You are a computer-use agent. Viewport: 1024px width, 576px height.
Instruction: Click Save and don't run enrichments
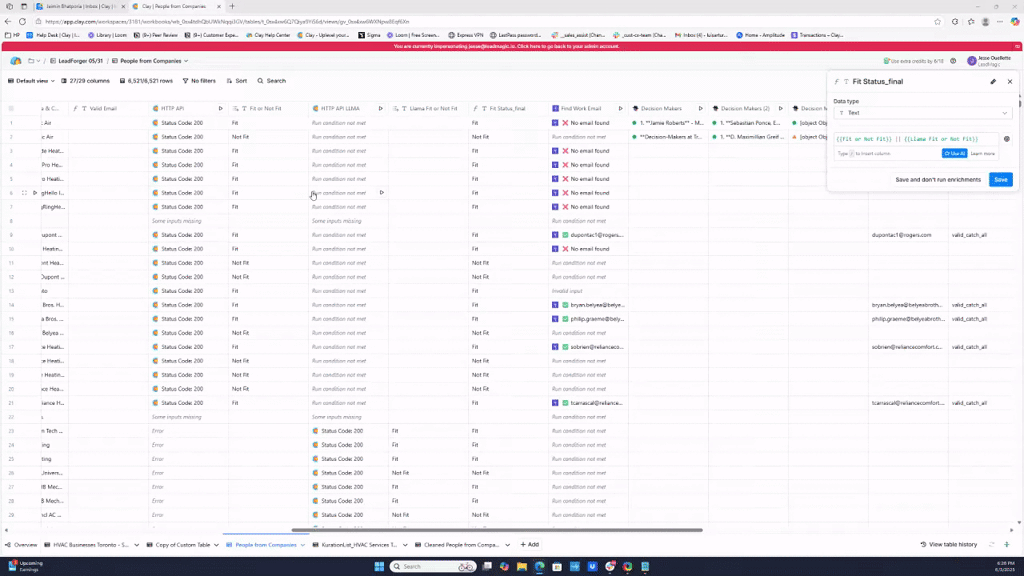(938, 180)
